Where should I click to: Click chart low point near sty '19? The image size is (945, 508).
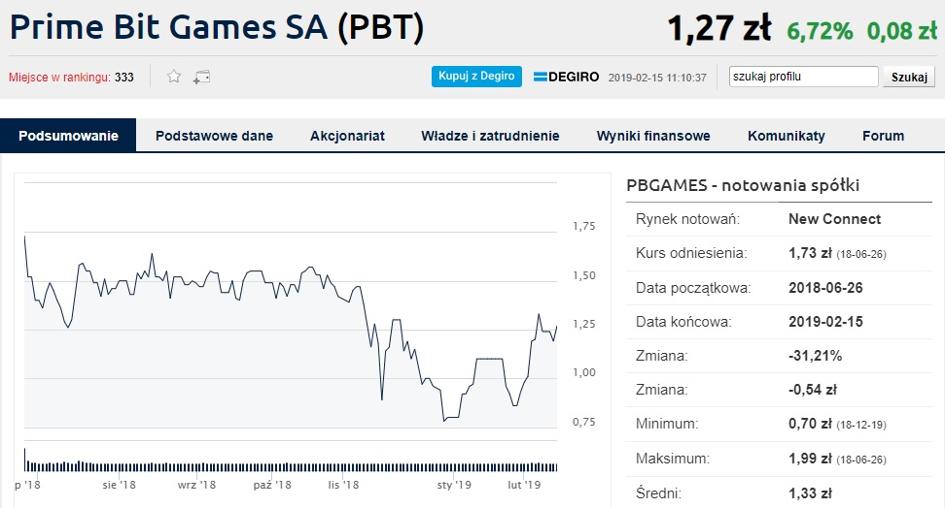(x=444, y=420)
